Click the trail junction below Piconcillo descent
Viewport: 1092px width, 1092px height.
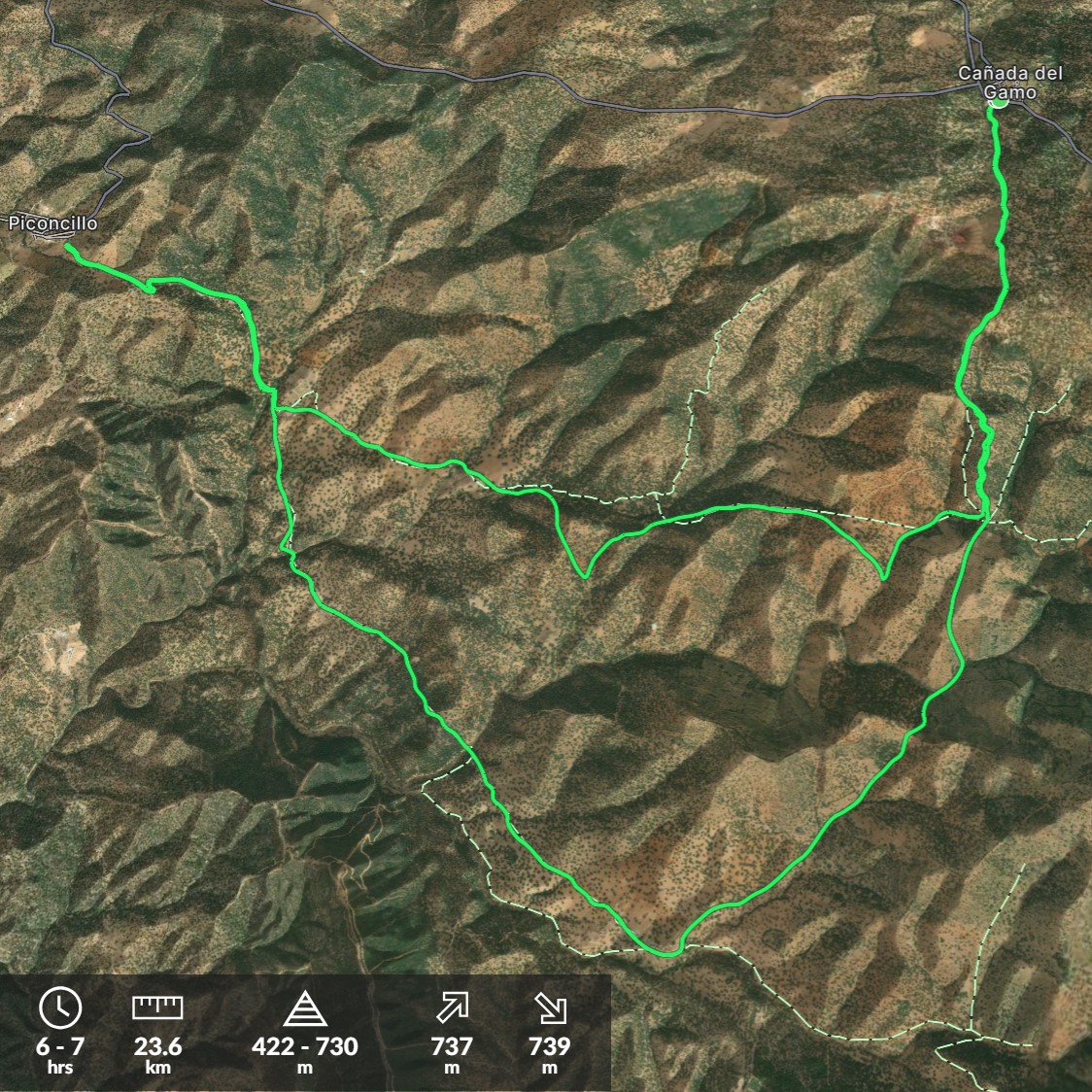click(x=274, y=407)
